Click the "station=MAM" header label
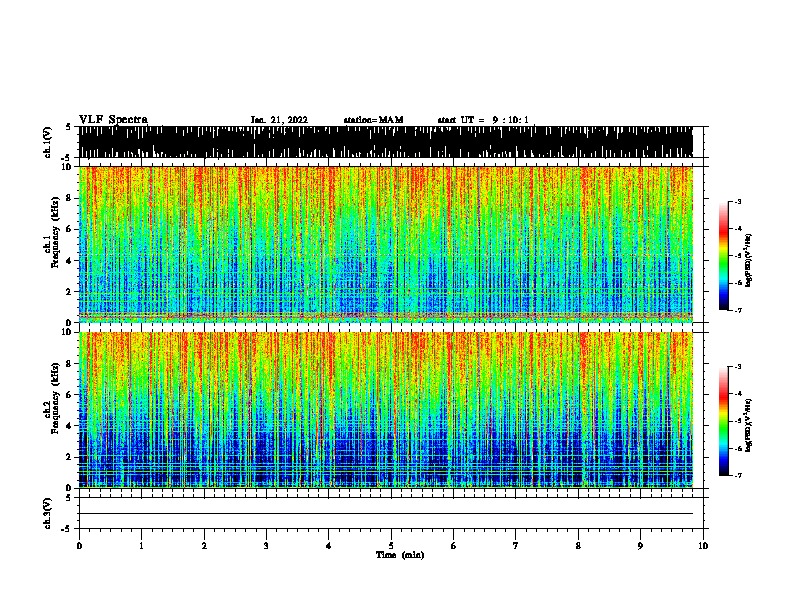 click(x=373, y=120)
